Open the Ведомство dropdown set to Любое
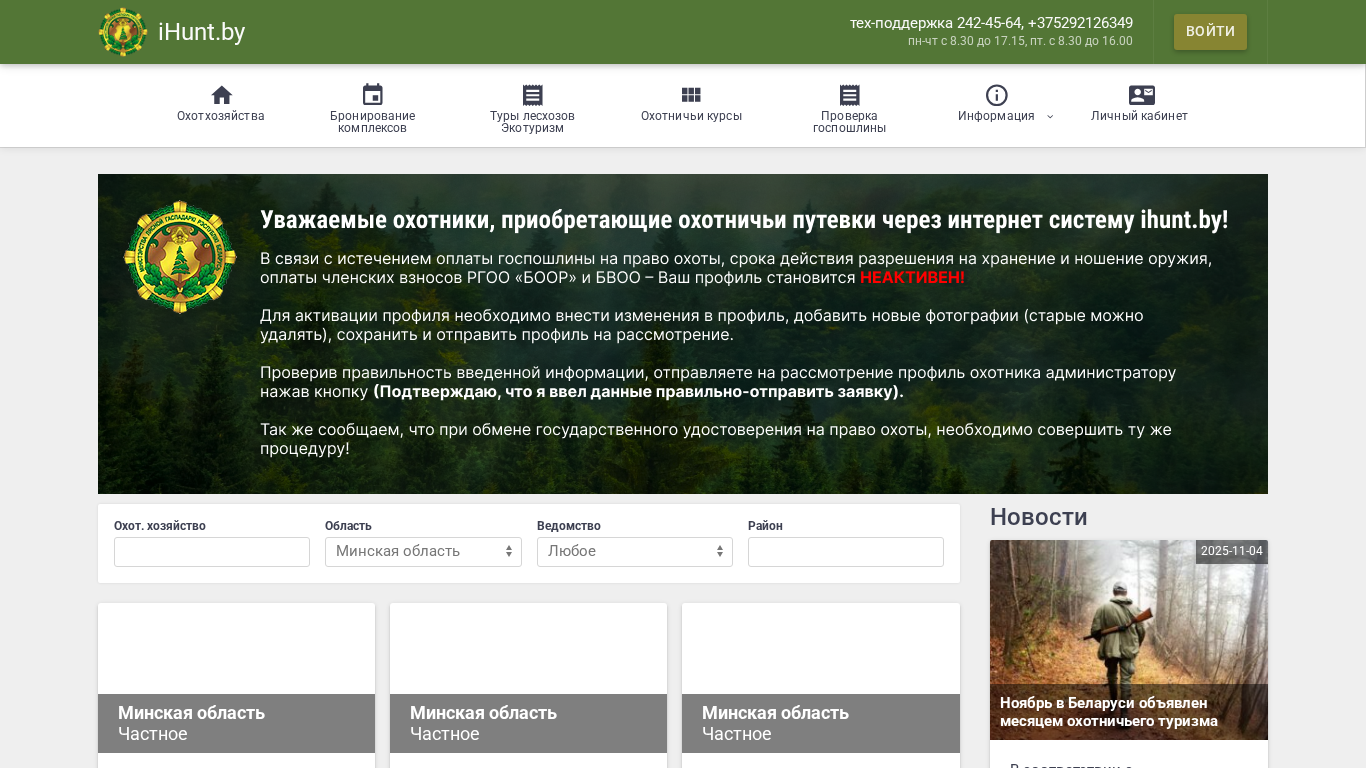 (x=634, y=552)
